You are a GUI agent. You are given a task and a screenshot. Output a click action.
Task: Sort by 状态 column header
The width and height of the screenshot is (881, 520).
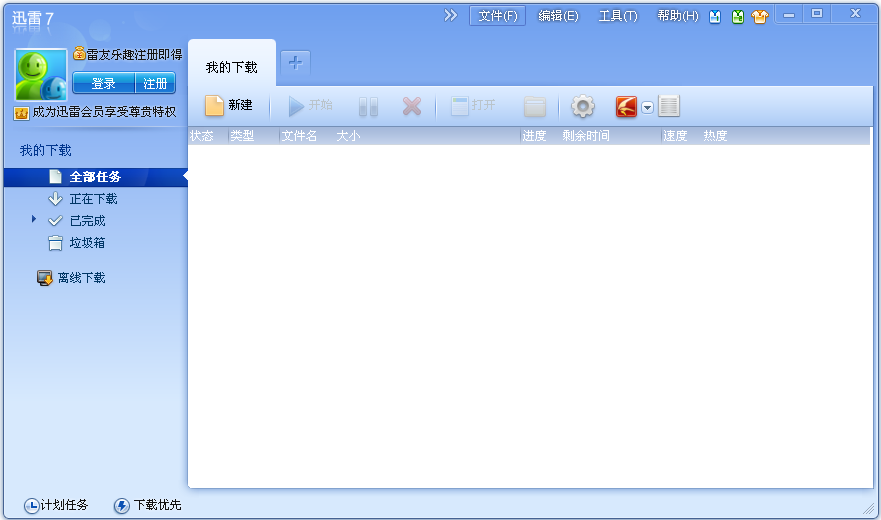tap(201, 135)
